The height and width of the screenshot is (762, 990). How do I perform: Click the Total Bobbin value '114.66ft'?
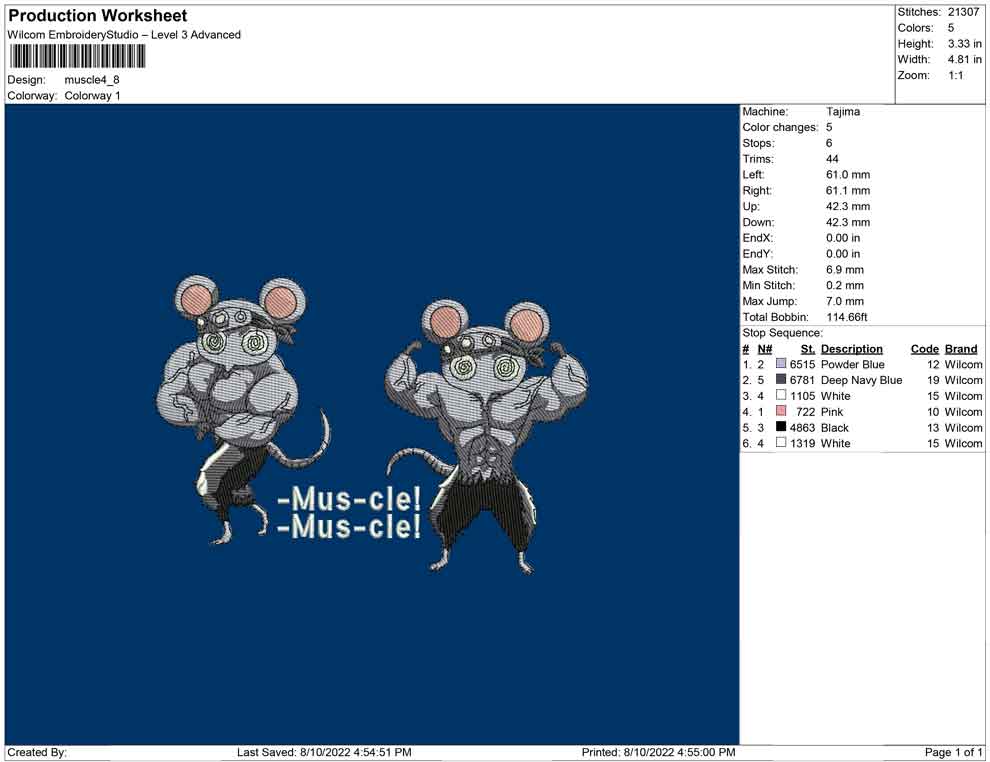pyautogui.click(x=847, y=317)
